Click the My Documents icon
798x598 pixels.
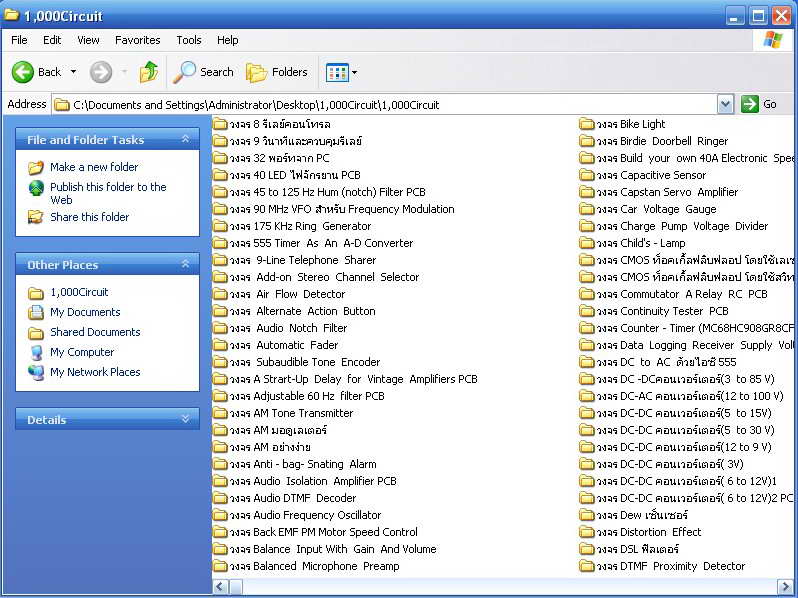[36, 312]
